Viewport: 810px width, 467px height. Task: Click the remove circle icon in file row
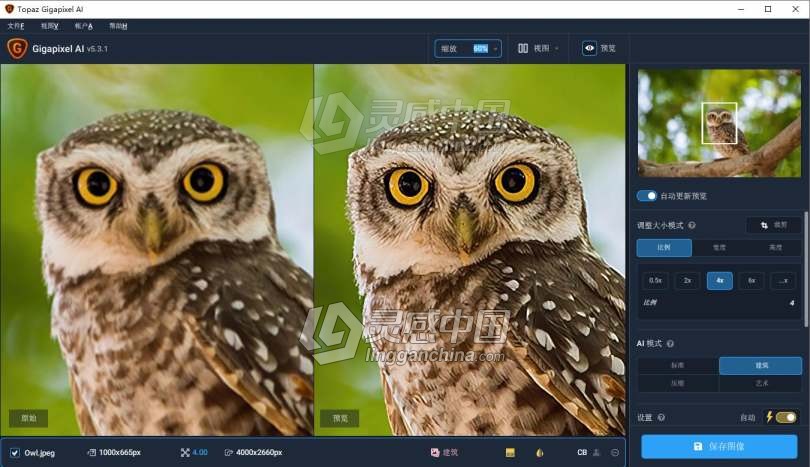(615, 453)
